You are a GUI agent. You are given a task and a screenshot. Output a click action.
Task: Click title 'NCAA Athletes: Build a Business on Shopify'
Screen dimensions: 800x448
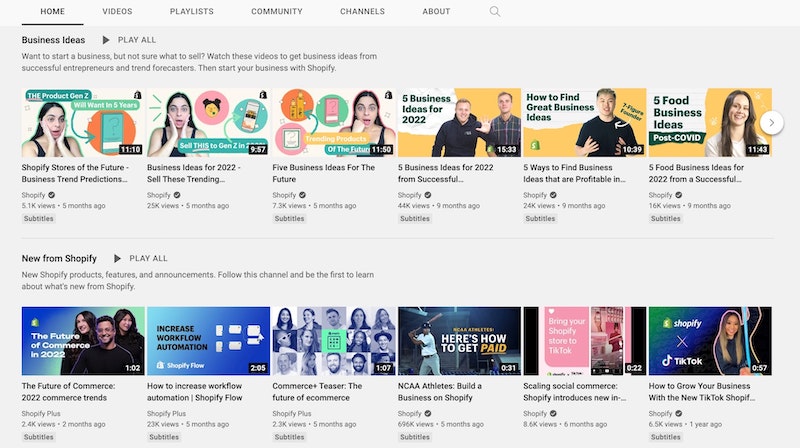click(440, 391)
